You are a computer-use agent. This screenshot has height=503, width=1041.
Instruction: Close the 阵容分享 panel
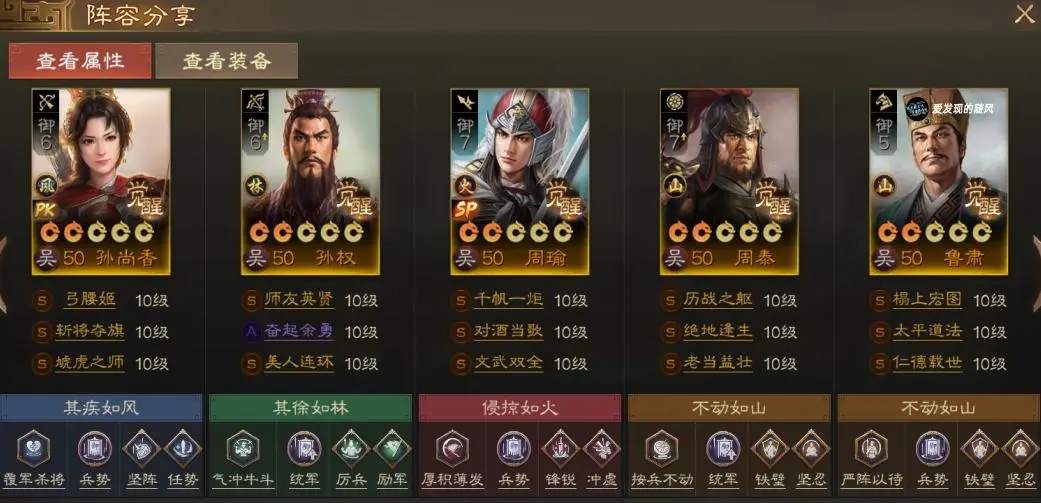pos(1024,14)
